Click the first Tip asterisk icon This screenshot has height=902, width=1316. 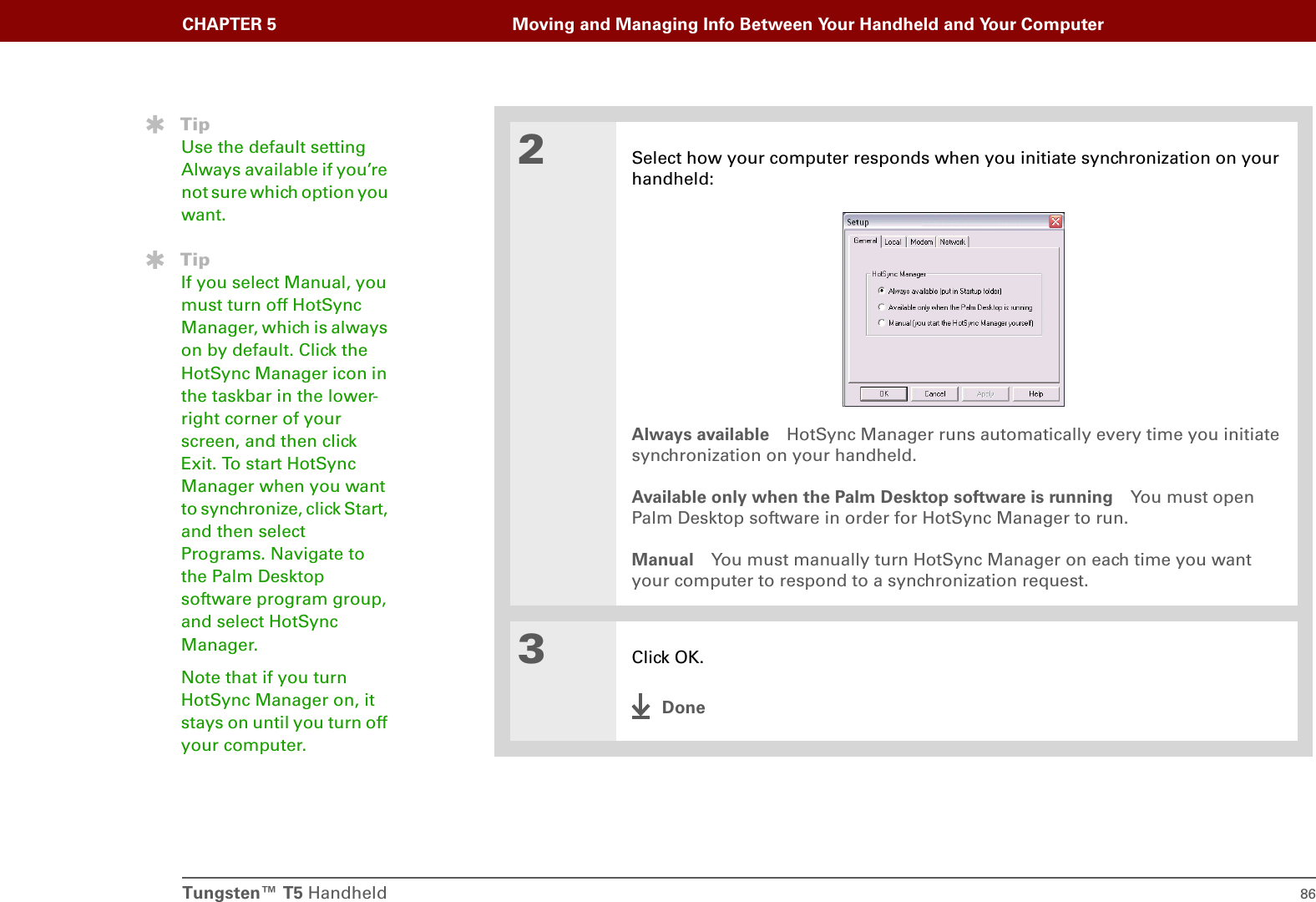pyautogui.click(x=154, y=124)
